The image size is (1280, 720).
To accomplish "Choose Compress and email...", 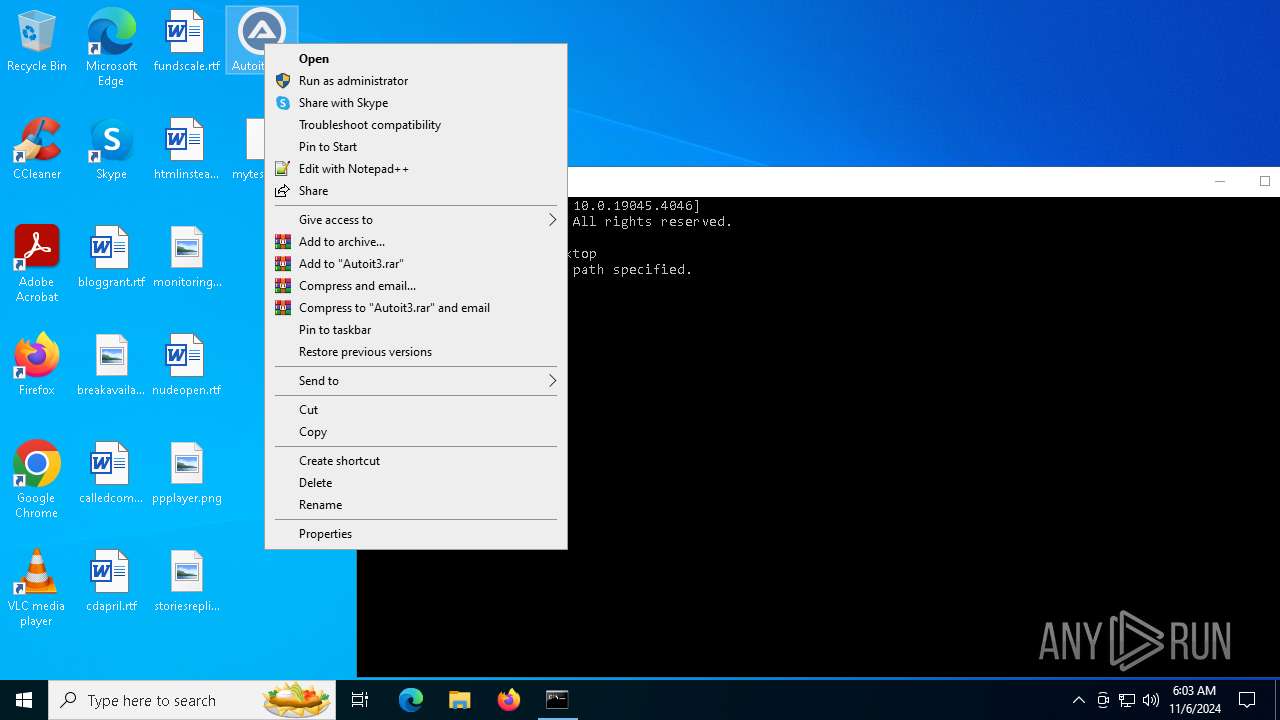I will (416, 286).
